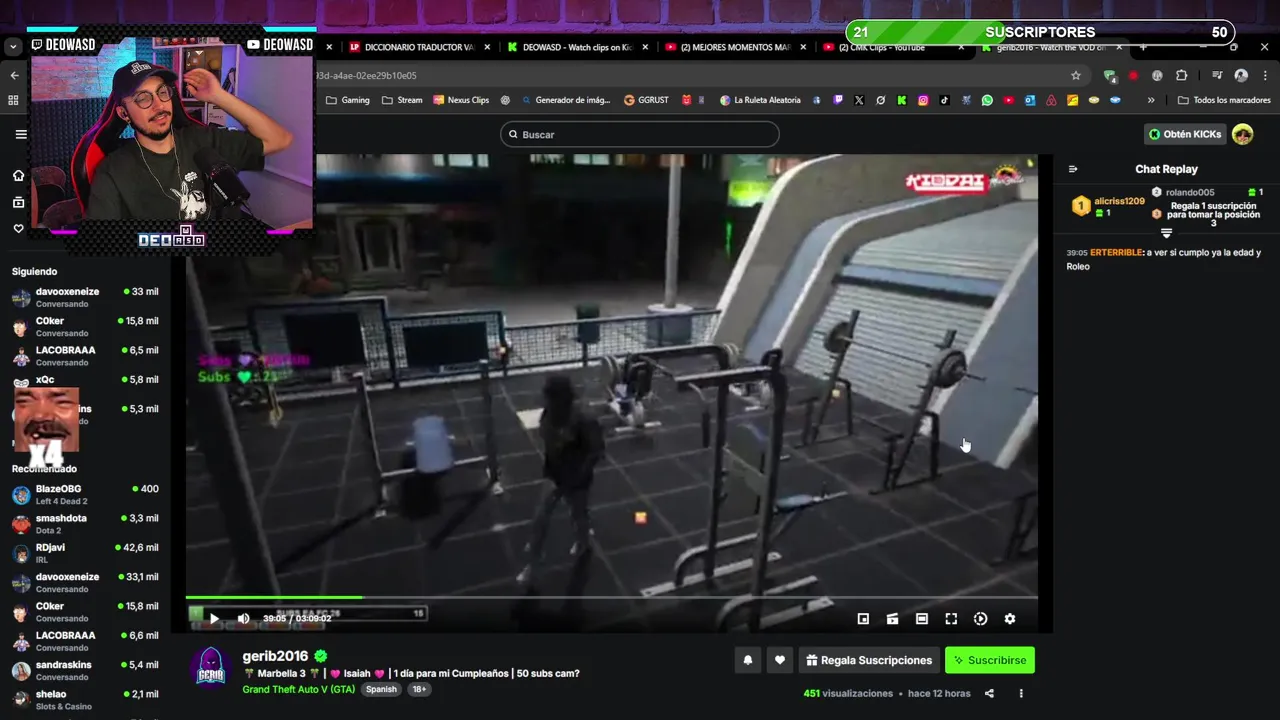
Task: Open the Grand Theft Auto V category link
Action: tap(298, 689)
